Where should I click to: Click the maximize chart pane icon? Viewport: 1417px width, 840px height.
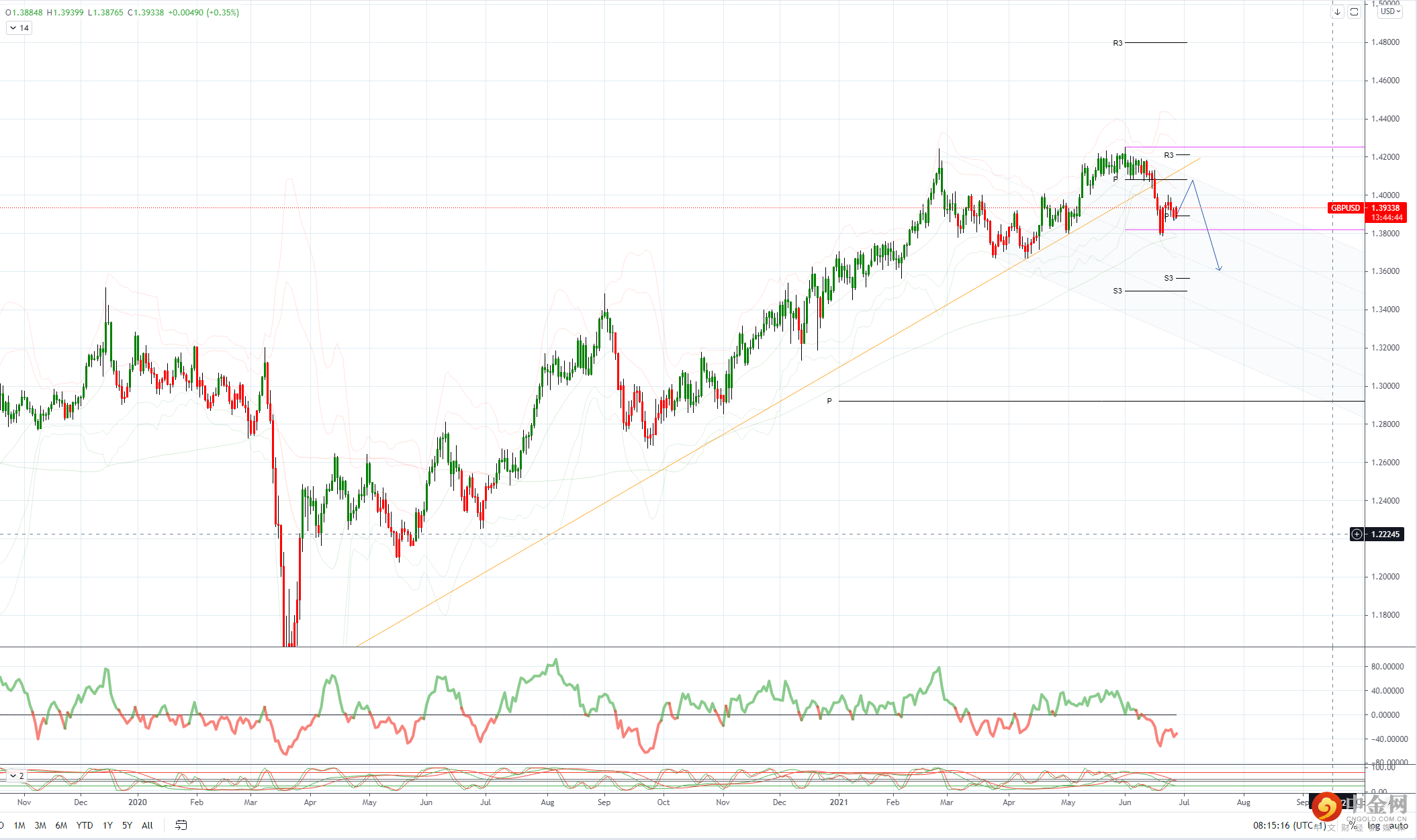[x=1354, y=12]
